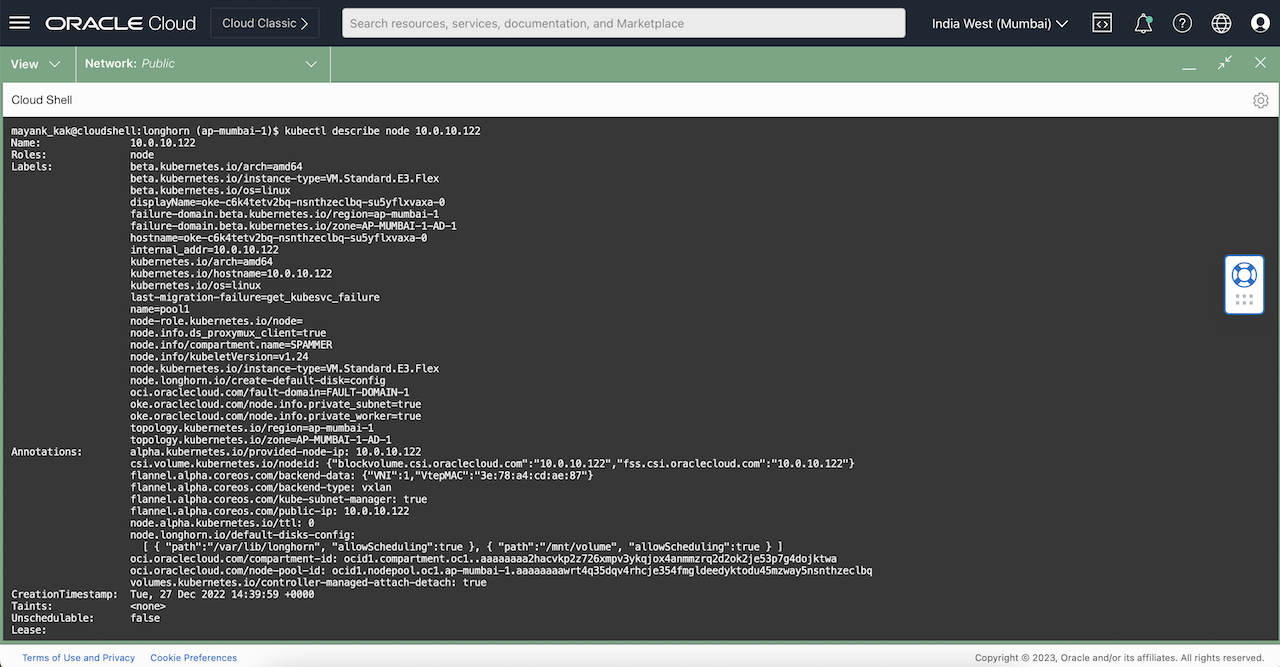Open the help question mark icon
Screen dimensions: 1280x667
[x=1182, y=23]
